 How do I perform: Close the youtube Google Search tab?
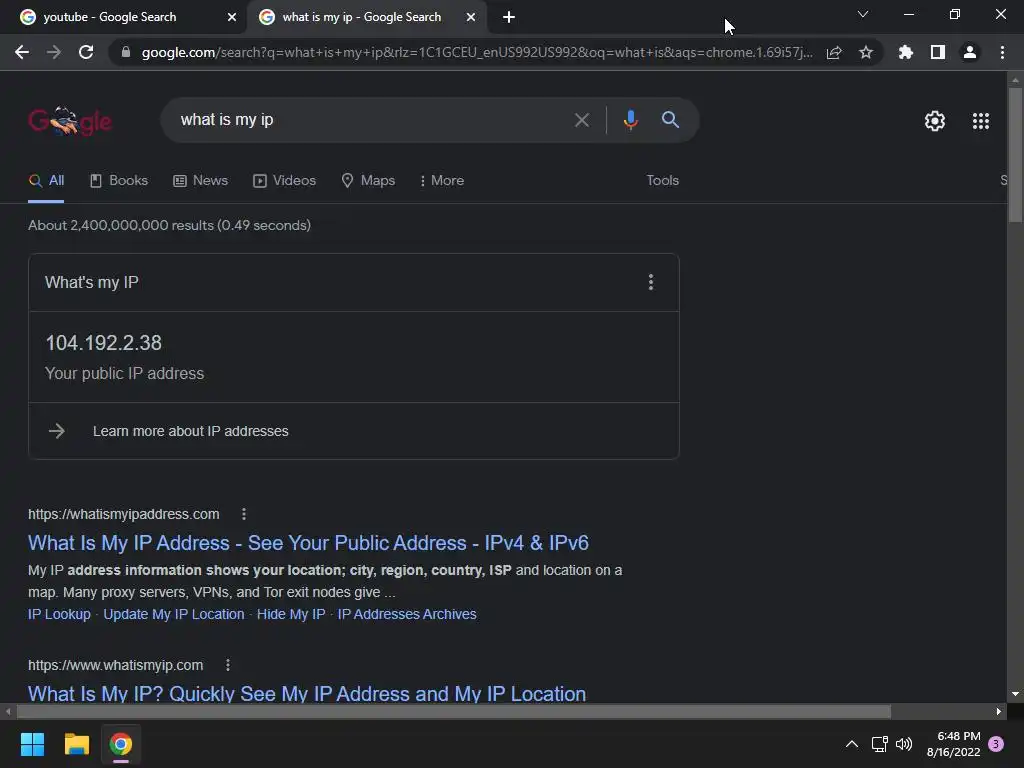(x=232, y=18)
